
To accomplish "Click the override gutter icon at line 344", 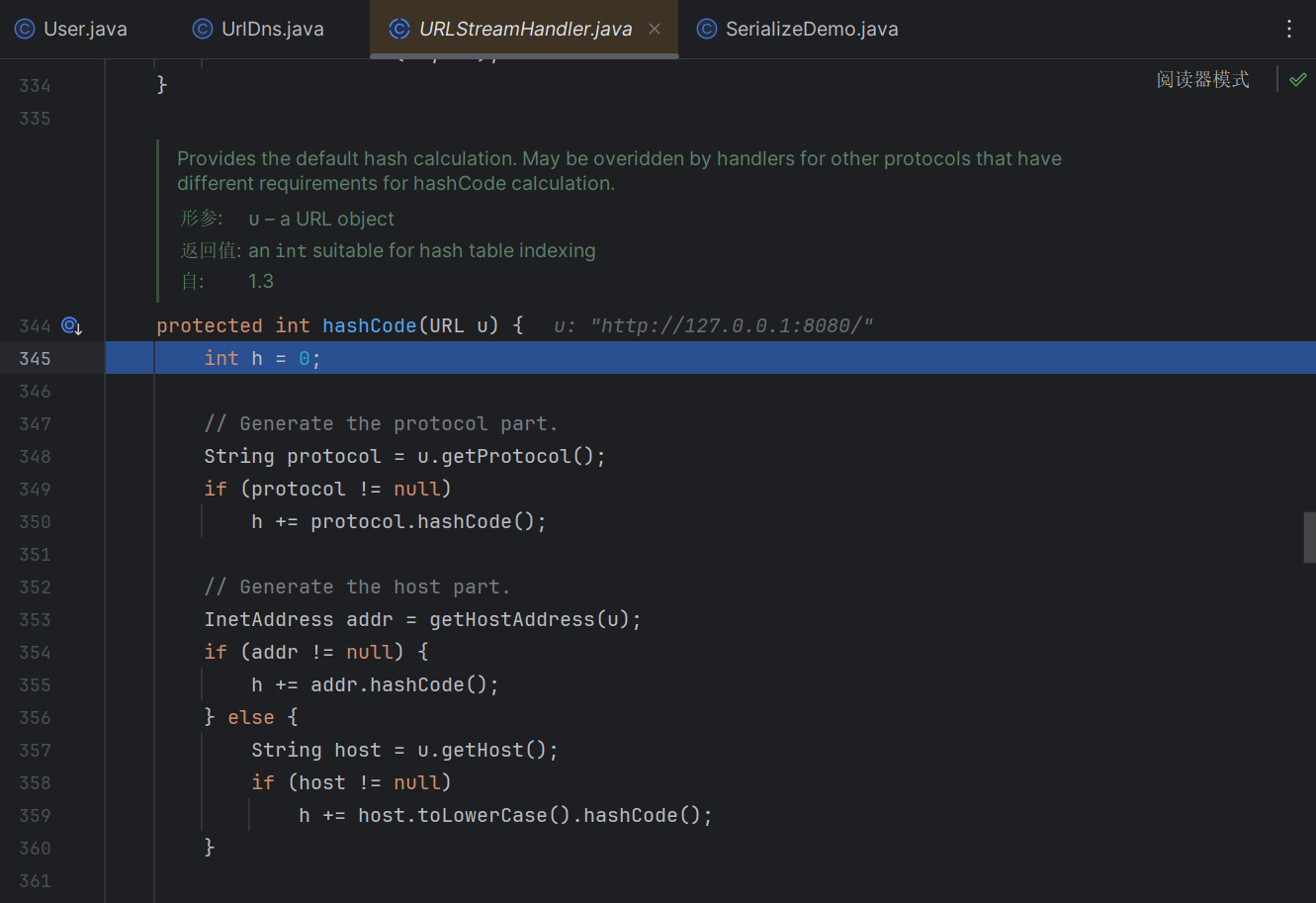I will click(71, 325).
